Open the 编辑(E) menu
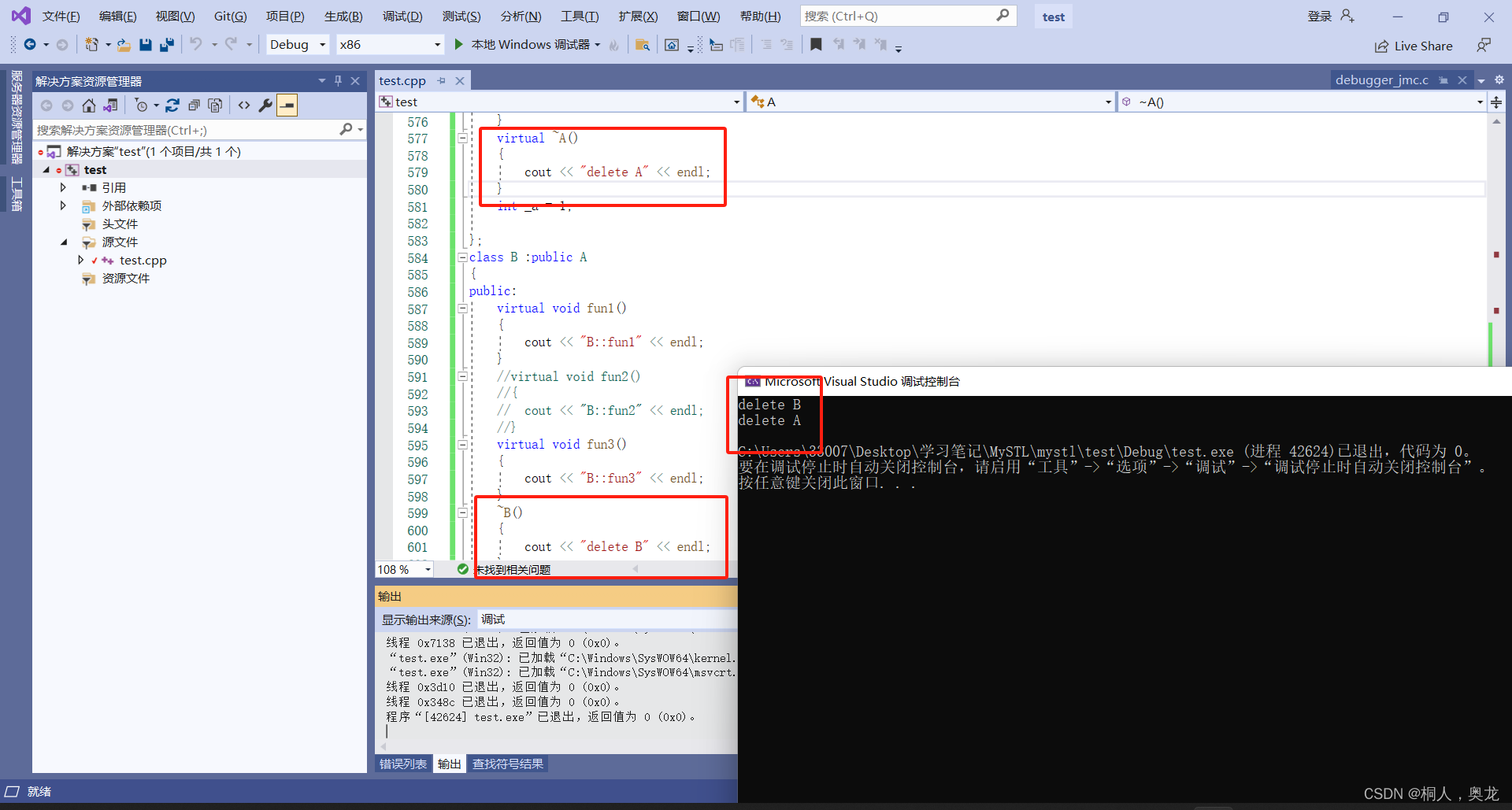The image size is (1512, 810). click(x=117, y=16)
